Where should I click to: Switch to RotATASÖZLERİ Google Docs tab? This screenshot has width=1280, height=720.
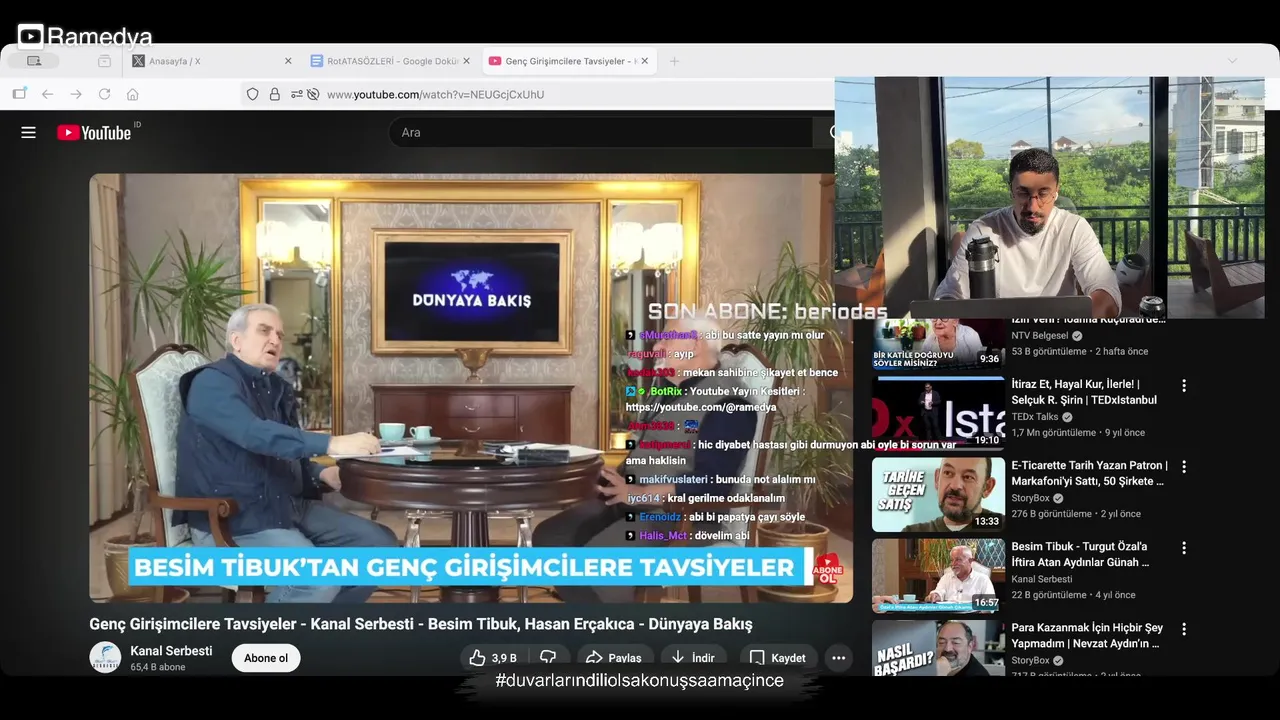pos(390,61)
